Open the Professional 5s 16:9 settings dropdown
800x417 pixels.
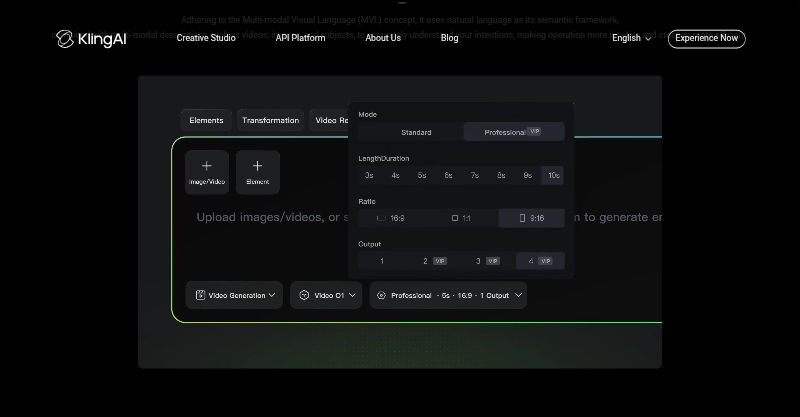click(448, 295)
